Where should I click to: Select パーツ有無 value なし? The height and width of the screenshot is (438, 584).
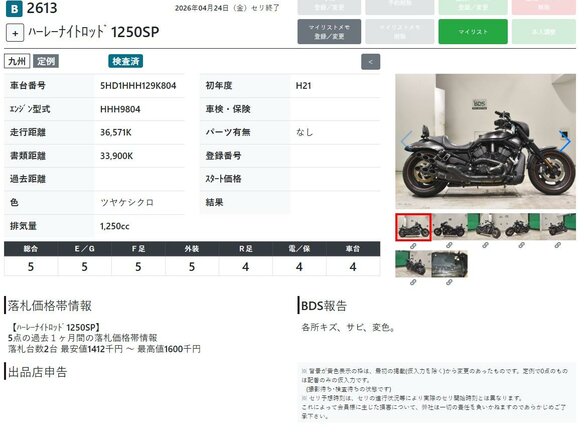click(304, 132)
